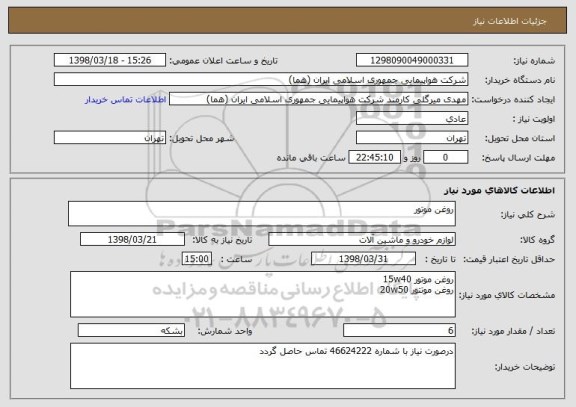Select the label توضیحات خریدار
The height and width of the screenshot is (407, 576).
[525, 367]
